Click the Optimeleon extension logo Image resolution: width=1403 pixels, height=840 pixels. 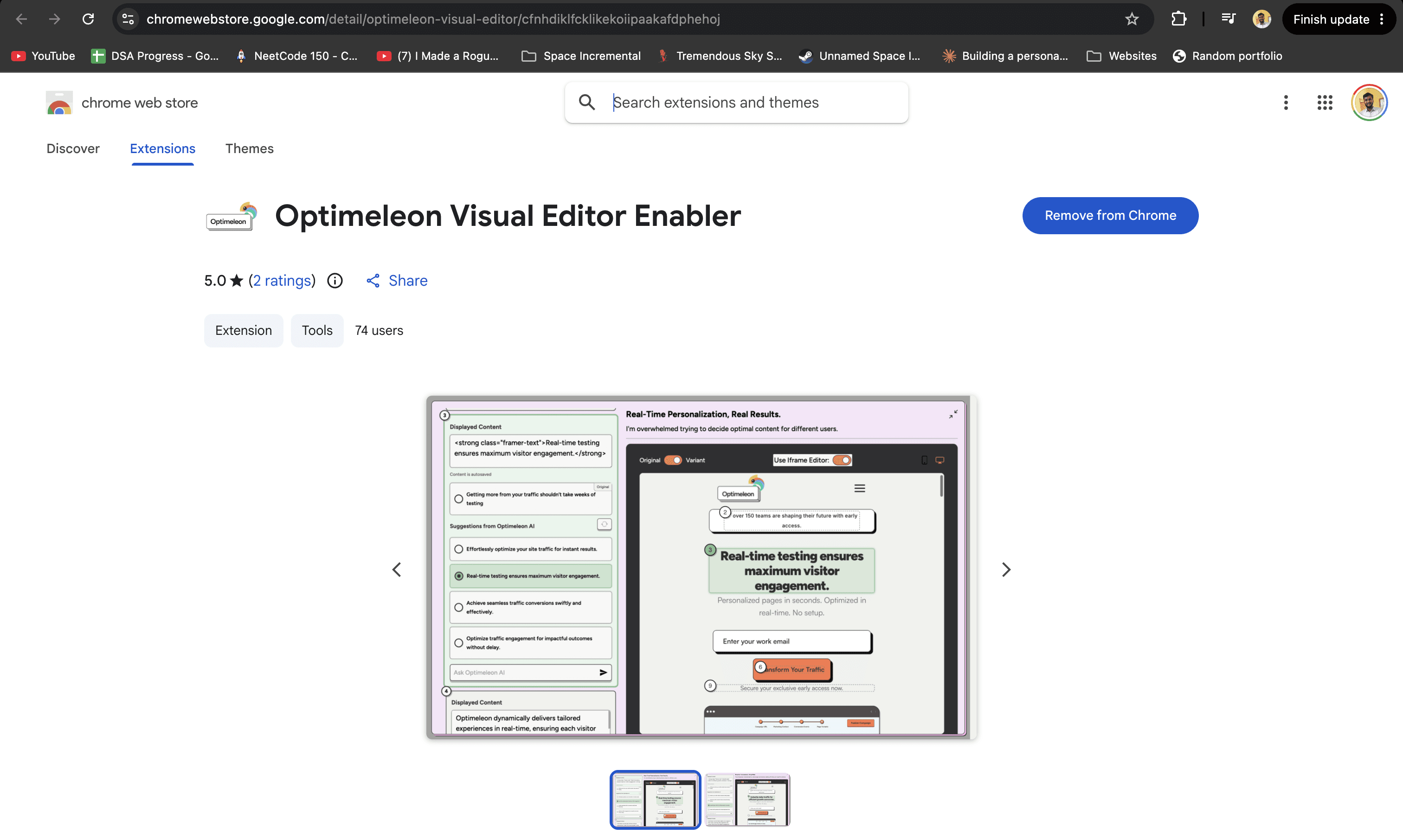coord(231,216)
